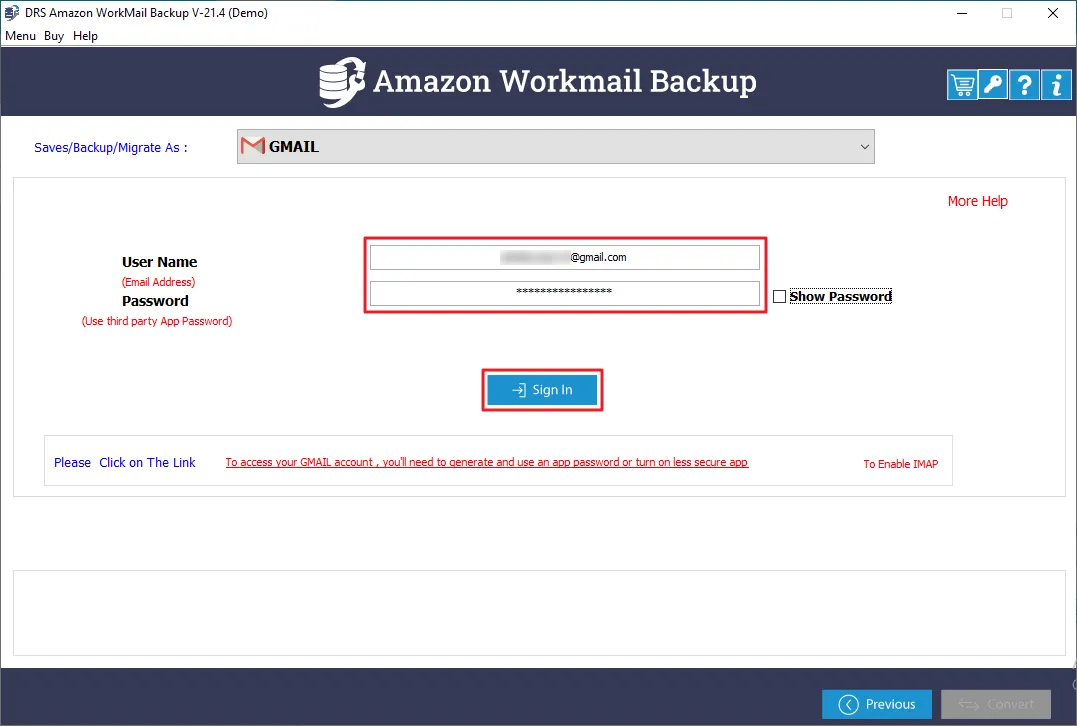This screenshot has width=1077, height=726.
Task: Follow the GMAIL app password link
Action: pos(486,462)
